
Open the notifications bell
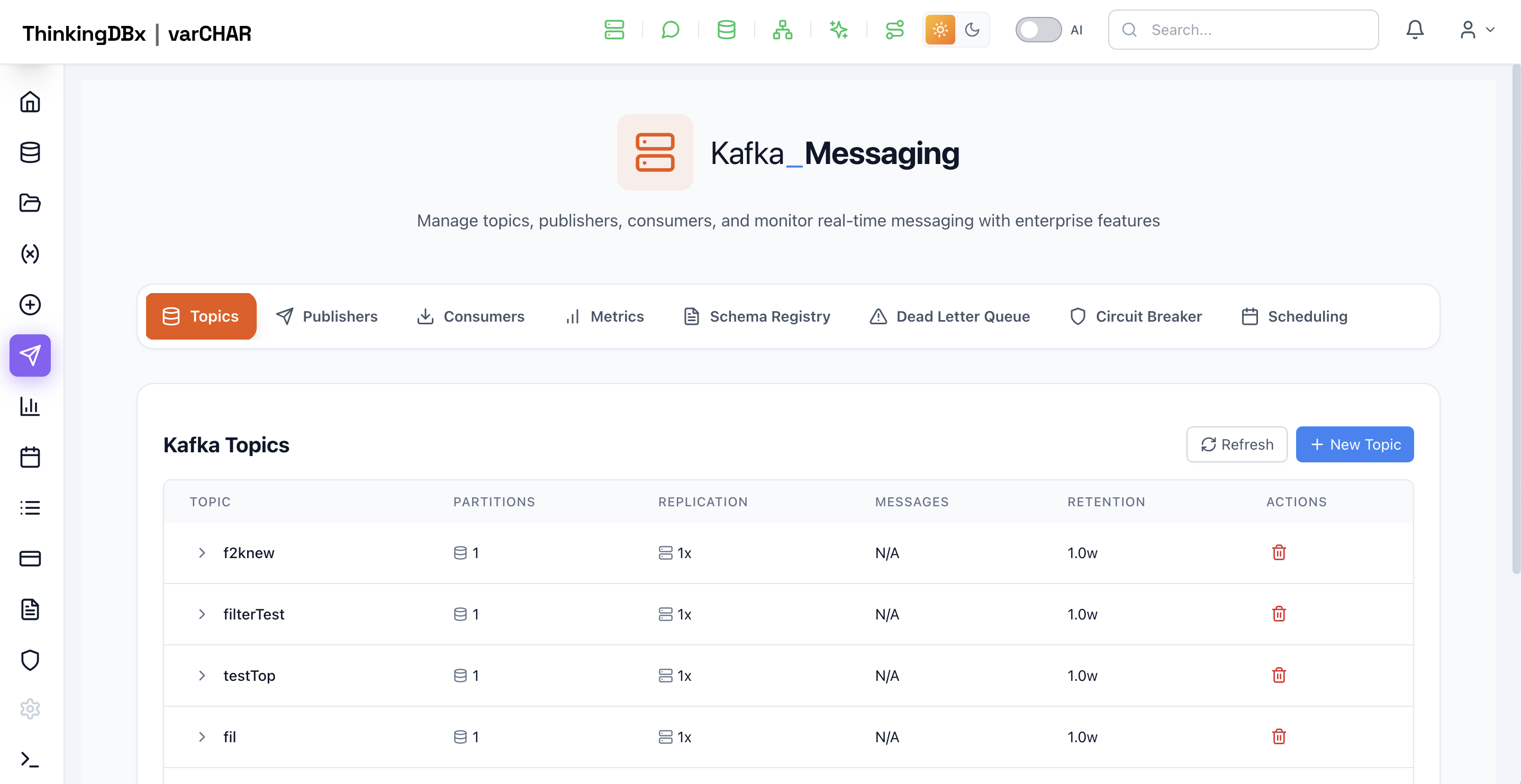tap(1415, 30)
